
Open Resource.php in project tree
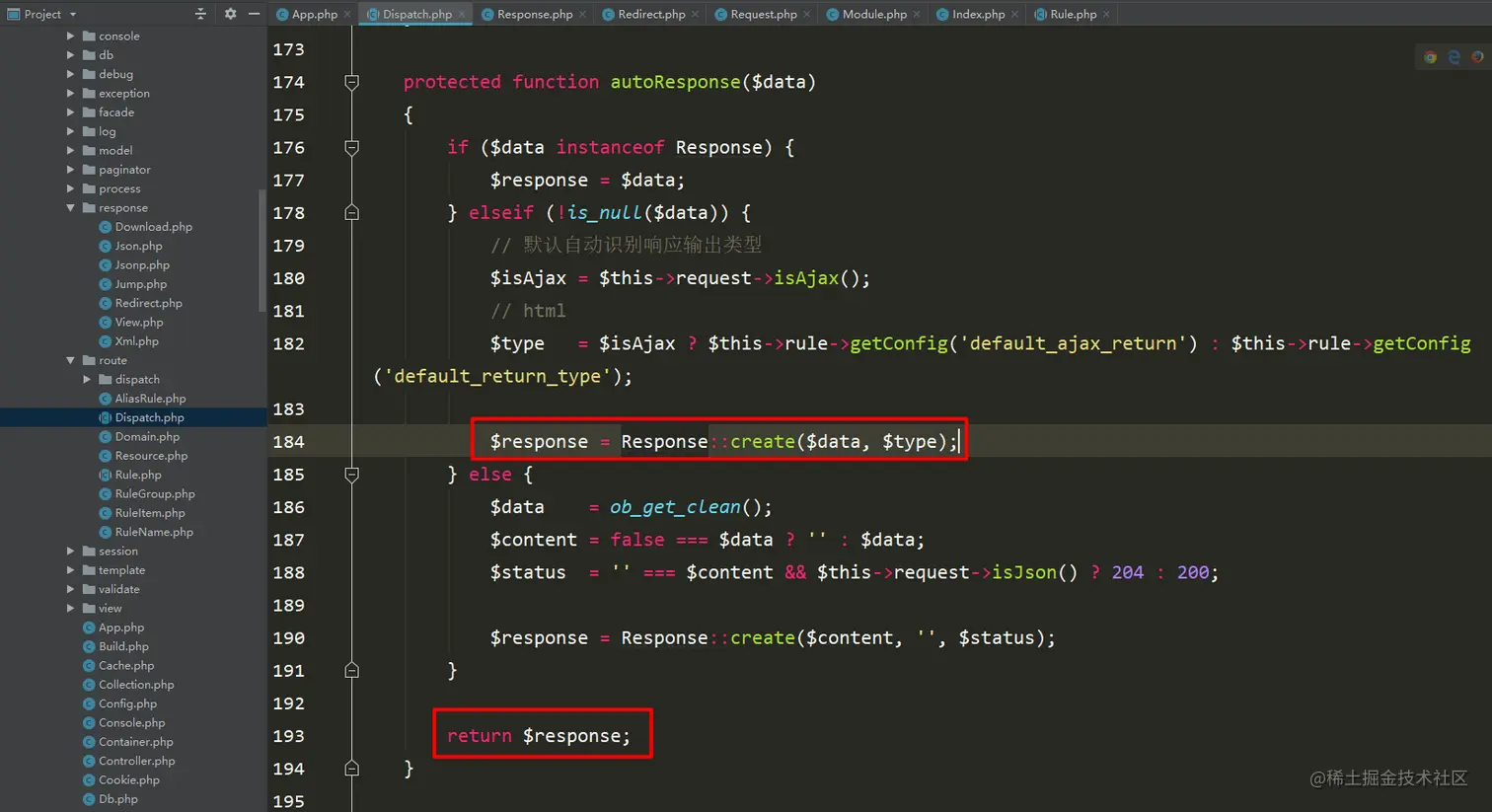click(143, 456)
